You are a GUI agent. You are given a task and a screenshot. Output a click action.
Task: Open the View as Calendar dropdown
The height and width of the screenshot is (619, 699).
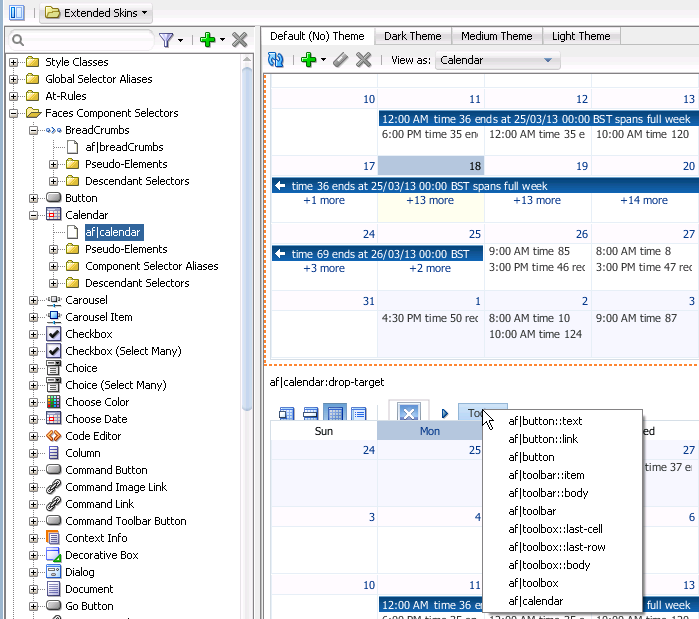tap(498, 60)
